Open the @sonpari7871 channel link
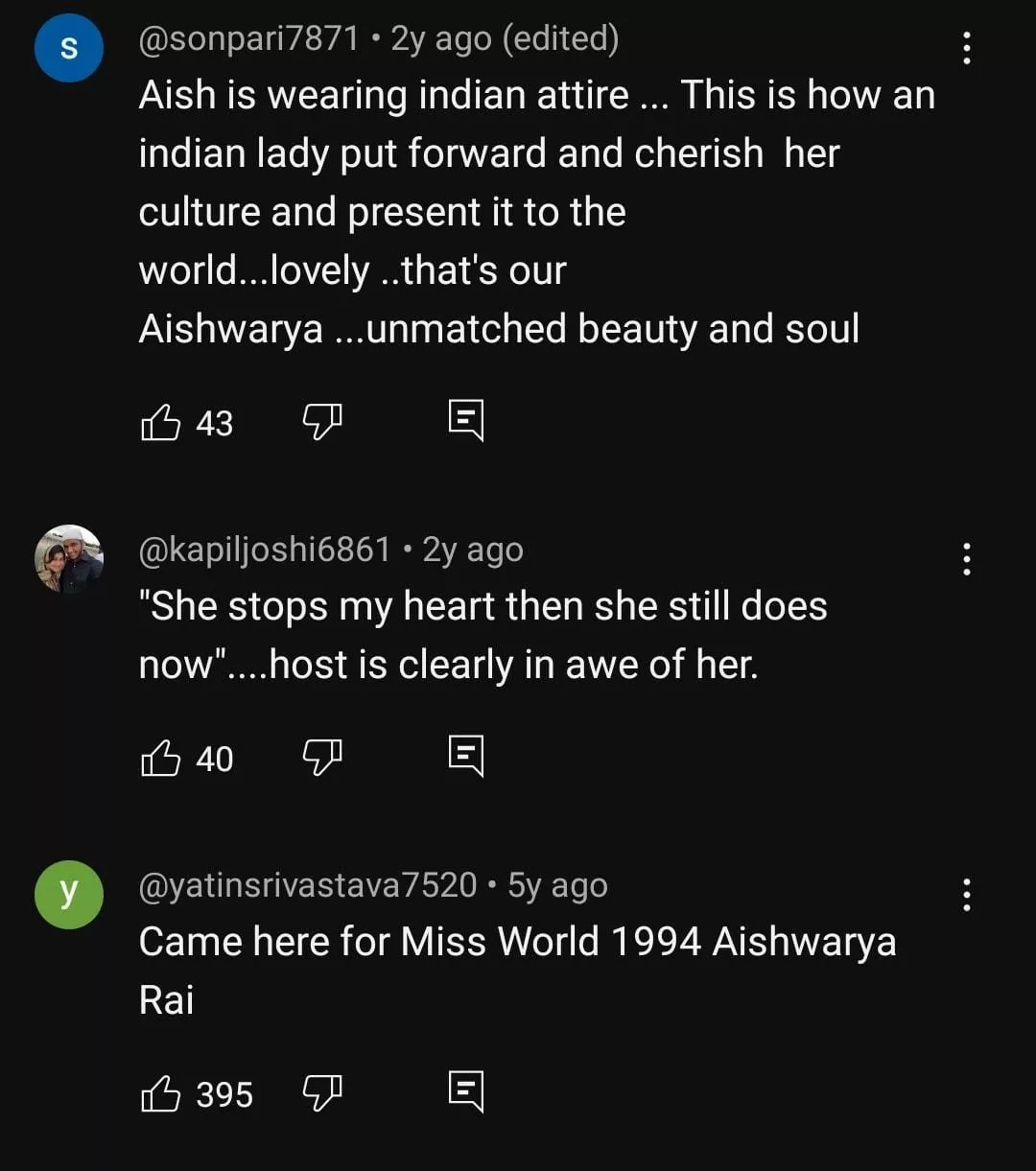The image size is (1036, 1171). tap(248, 39)
